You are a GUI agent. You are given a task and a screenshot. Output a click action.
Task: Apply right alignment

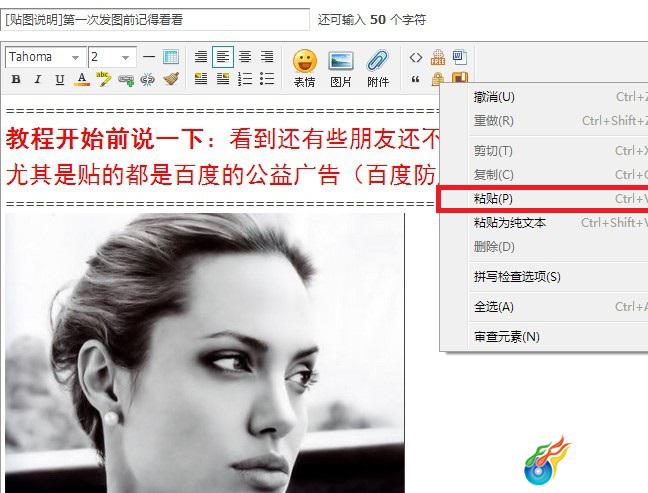(267, 57)
